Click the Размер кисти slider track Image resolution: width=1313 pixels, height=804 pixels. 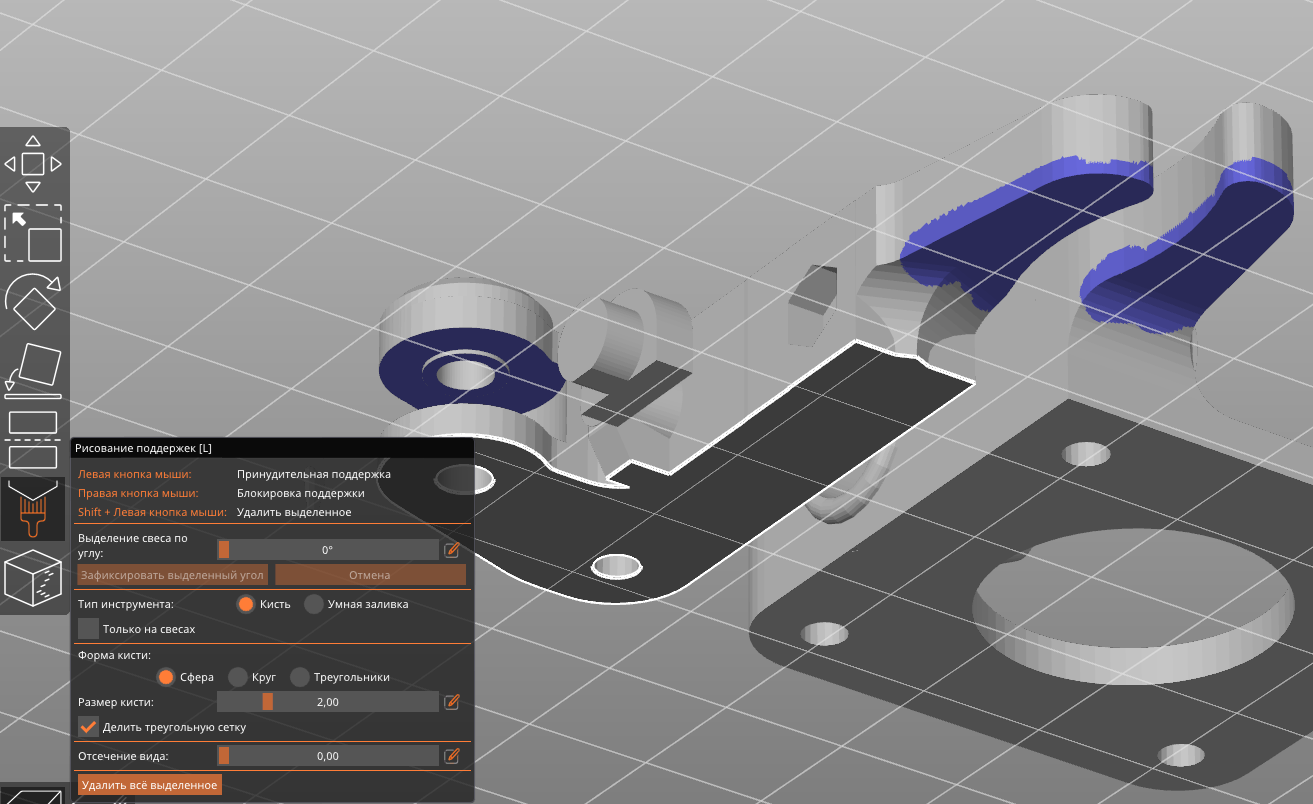coord(327,702)
